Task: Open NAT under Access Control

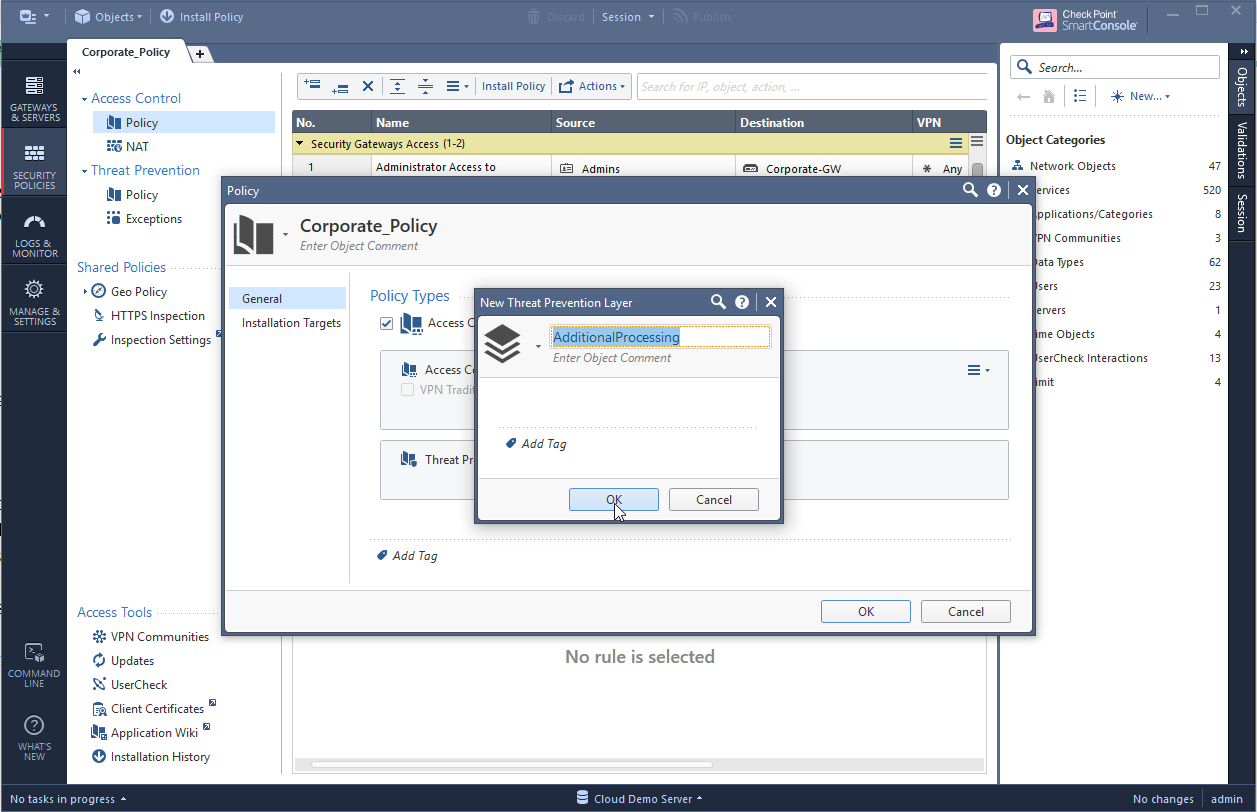Action: (138, 147)
